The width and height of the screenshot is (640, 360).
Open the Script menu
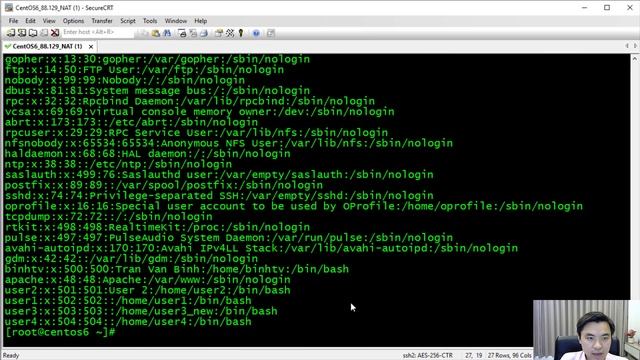[x=128, y=21]
